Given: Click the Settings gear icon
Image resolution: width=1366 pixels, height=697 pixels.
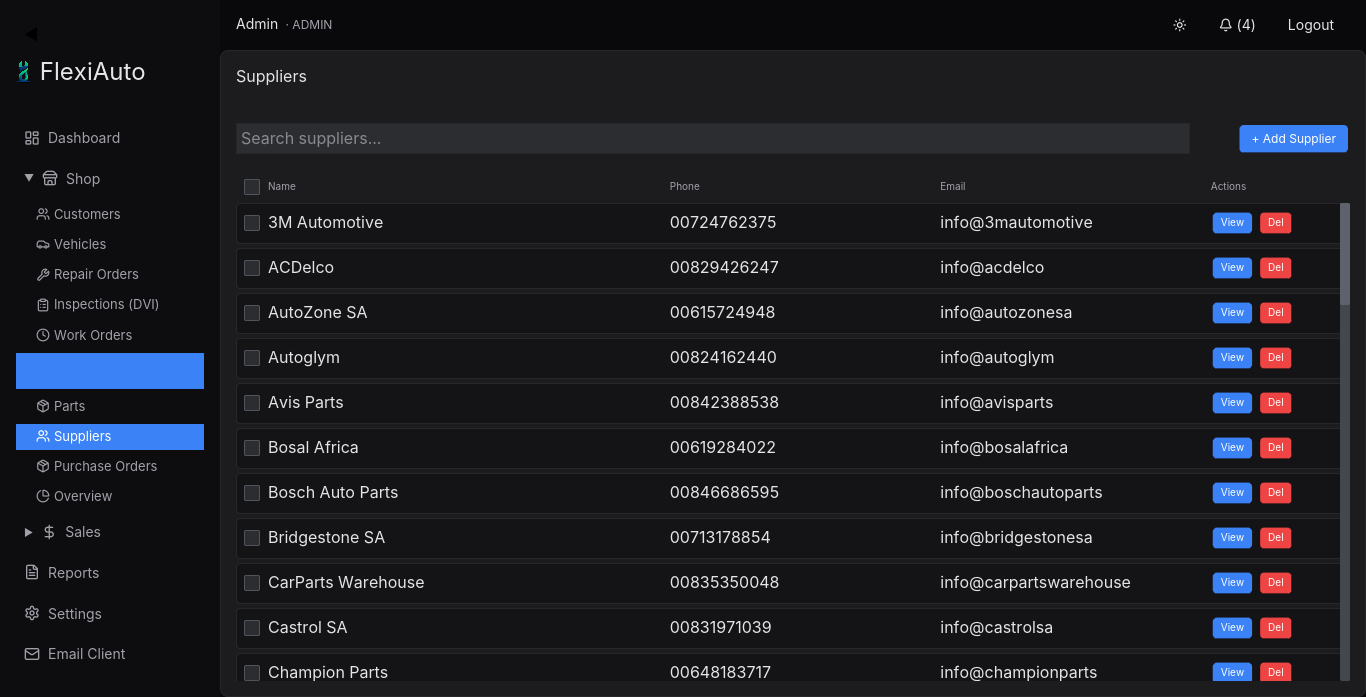Looking at the screenshot, I should [32, 613].
